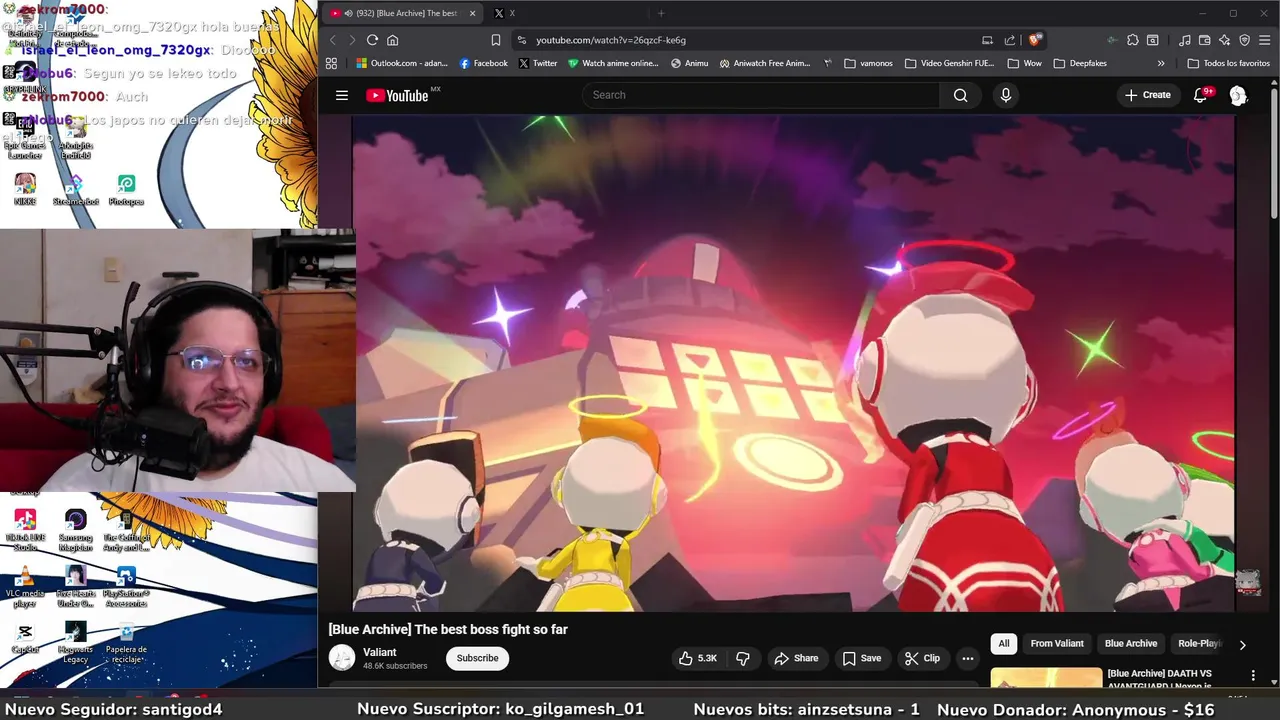
Task: Go back using browser back arrow
Action: pyautogui.click(x=333, y=40)
